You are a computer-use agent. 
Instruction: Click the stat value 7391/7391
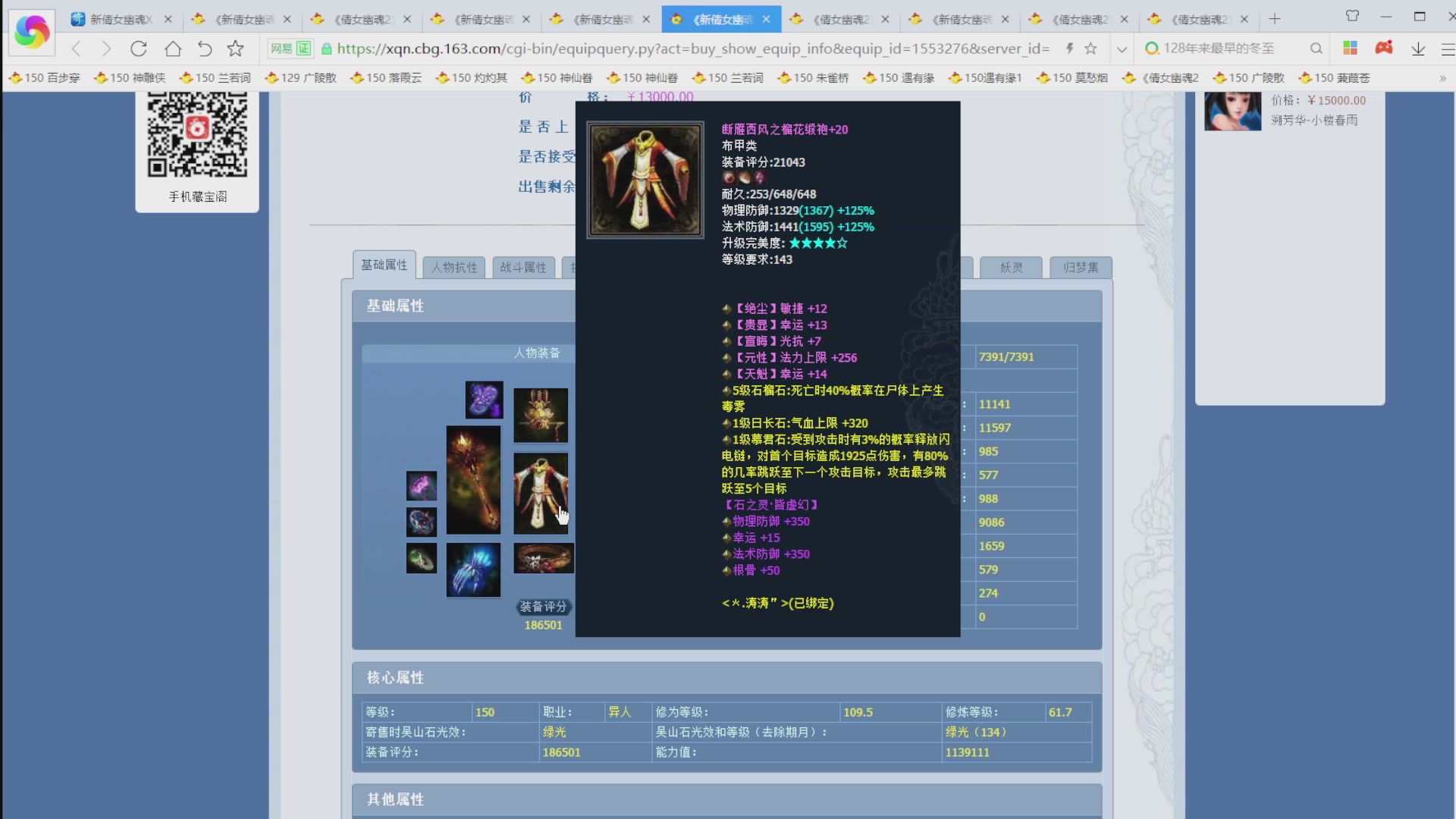point(1006,356)
